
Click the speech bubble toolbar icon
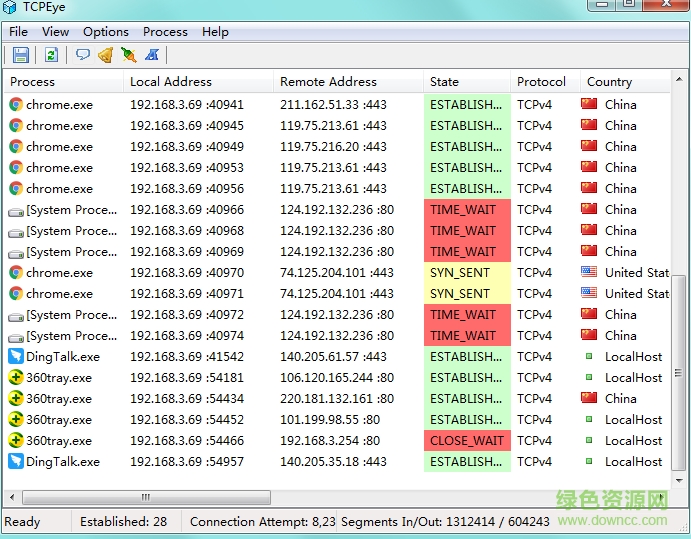pos(83,55)
